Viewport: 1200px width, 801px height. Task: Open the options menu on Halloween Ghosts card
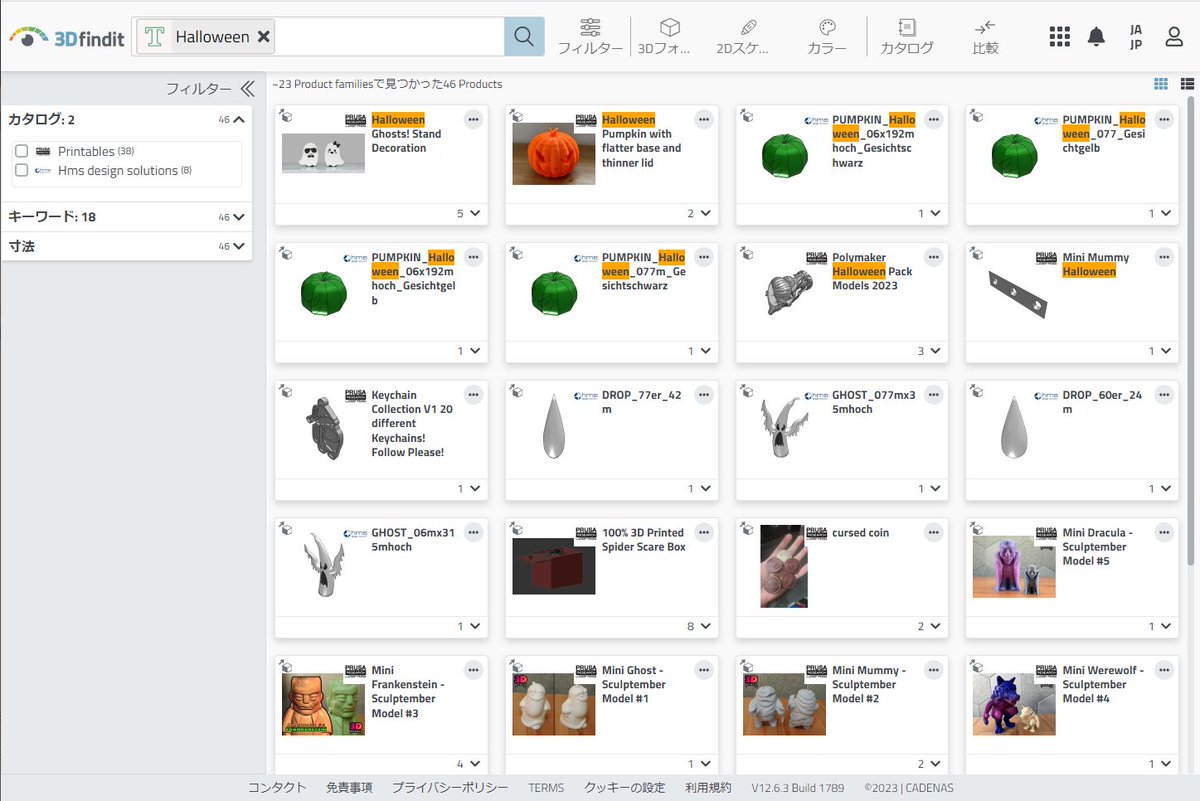click(x=474, y=119)
